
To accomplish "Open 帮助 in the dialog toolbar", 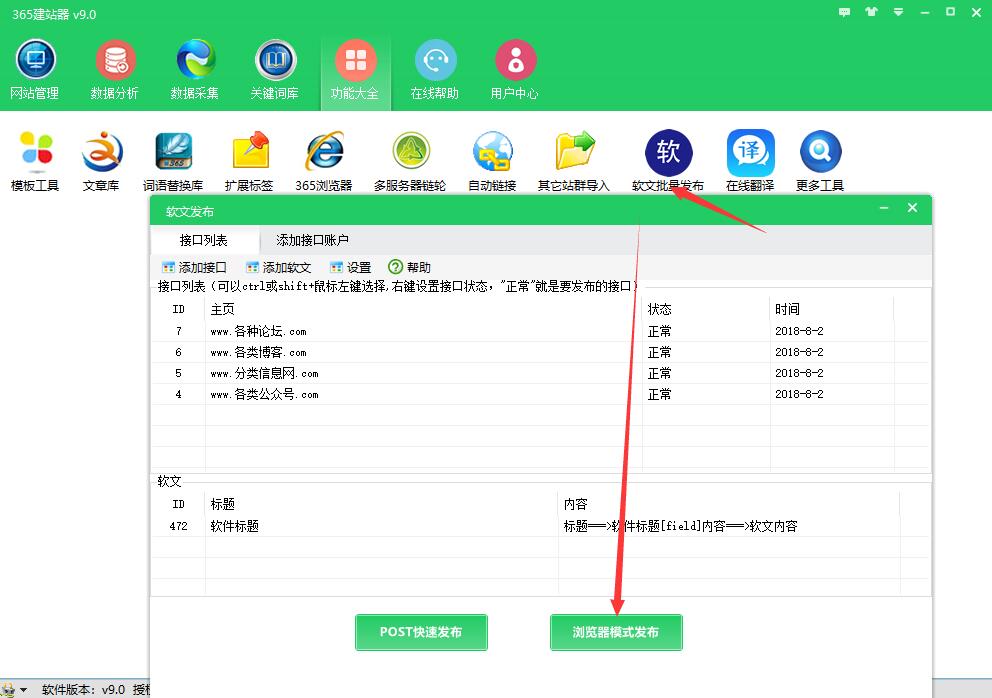I will click(x=409, y=268).
